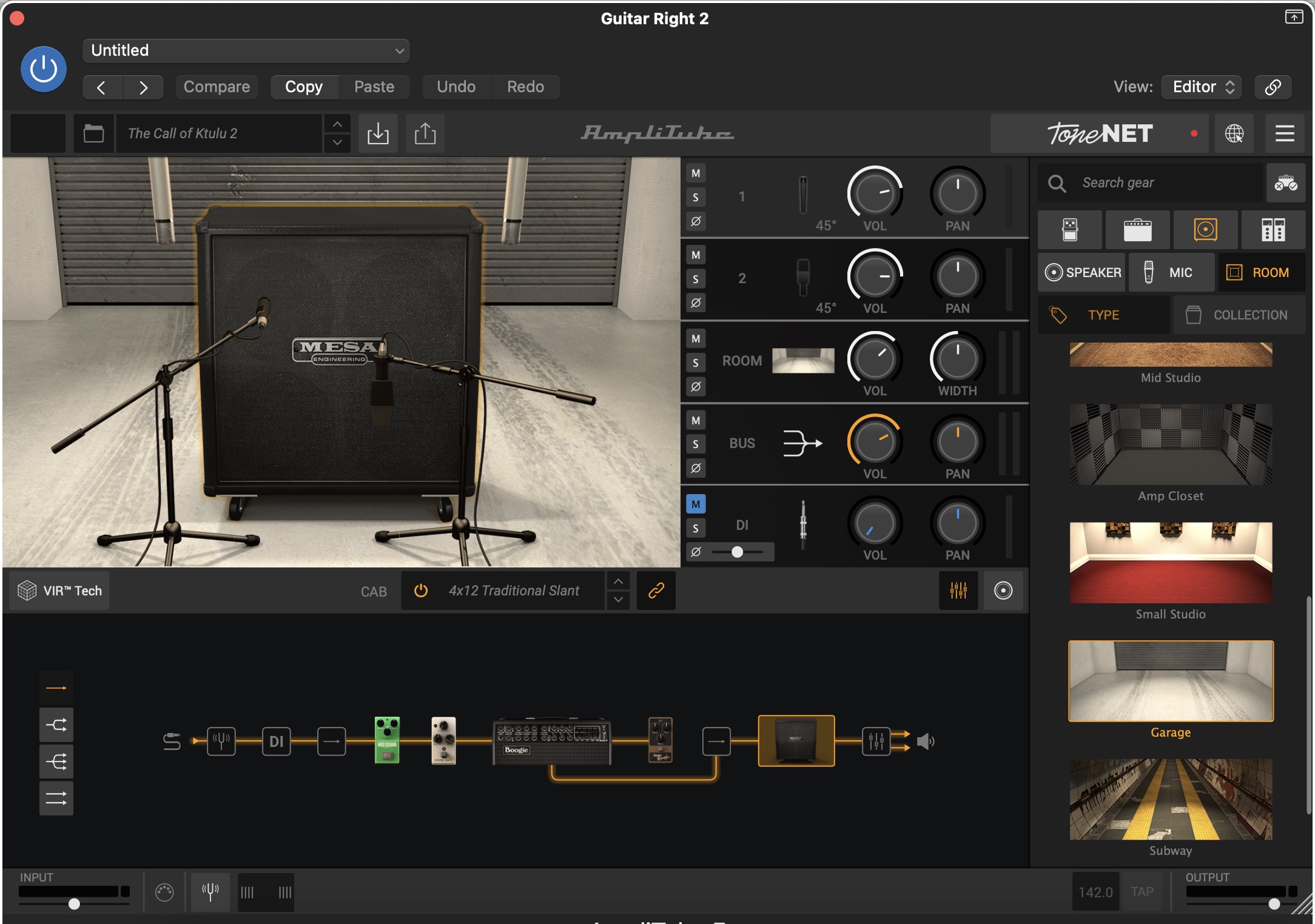Open the speaker view circle icon

pos(1003,590)
